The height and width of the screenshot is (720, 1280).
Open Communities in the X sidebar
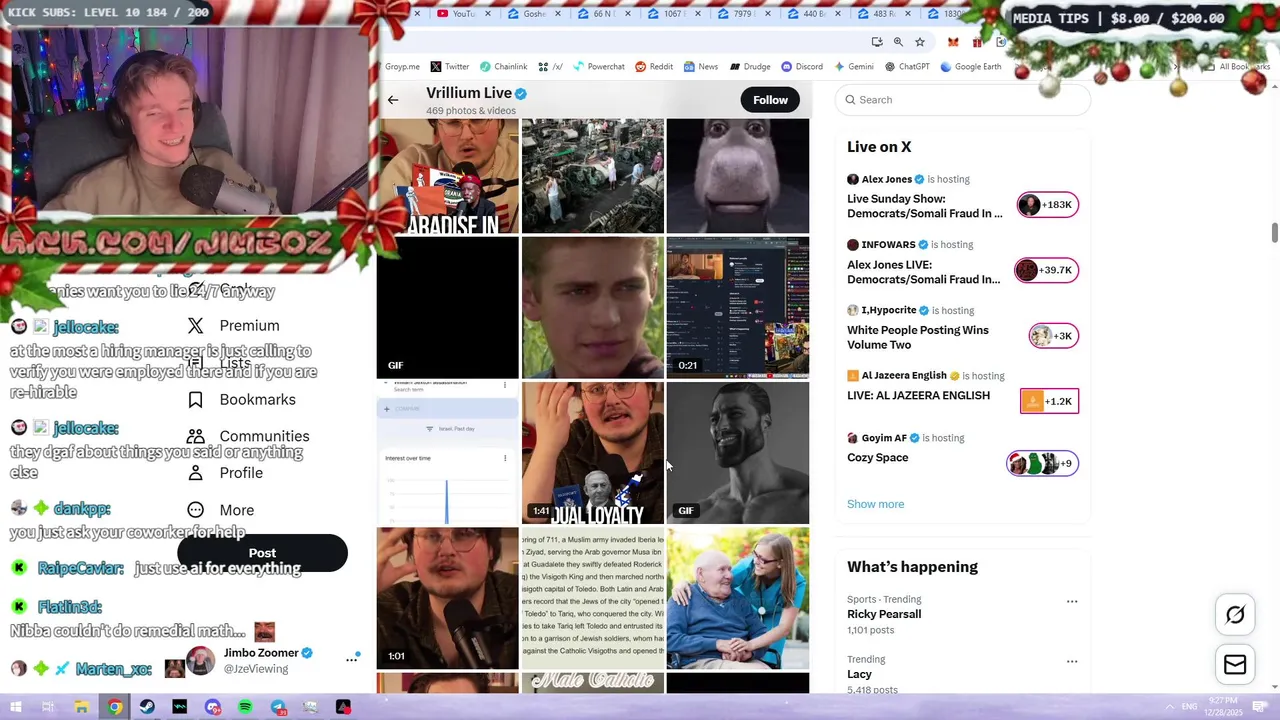pos(248,436)
